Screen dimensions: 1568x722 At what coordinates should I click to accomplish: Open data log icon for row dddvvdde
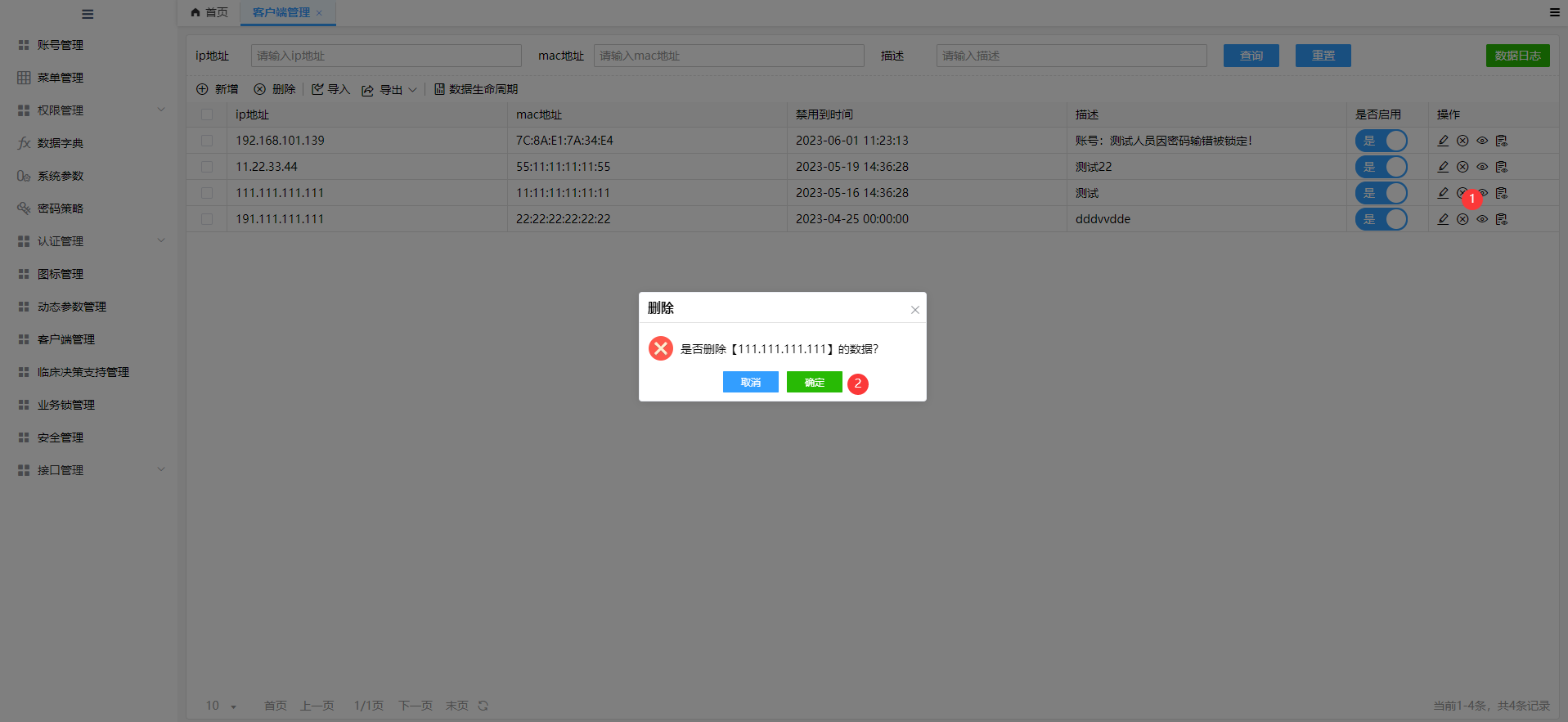coord(1502,219)
